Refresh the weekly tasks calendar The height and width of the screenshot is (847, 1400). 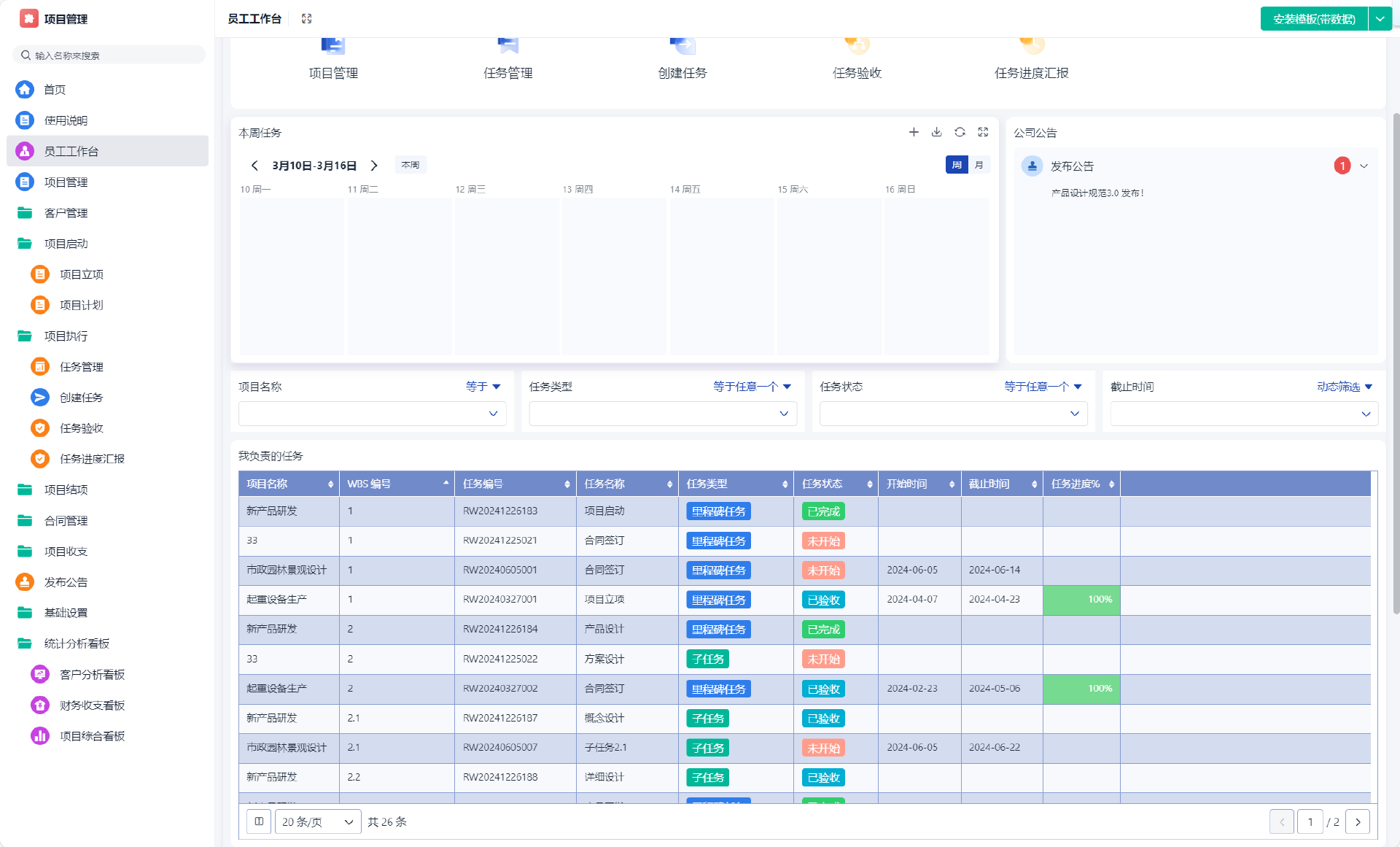pos(960,132)
